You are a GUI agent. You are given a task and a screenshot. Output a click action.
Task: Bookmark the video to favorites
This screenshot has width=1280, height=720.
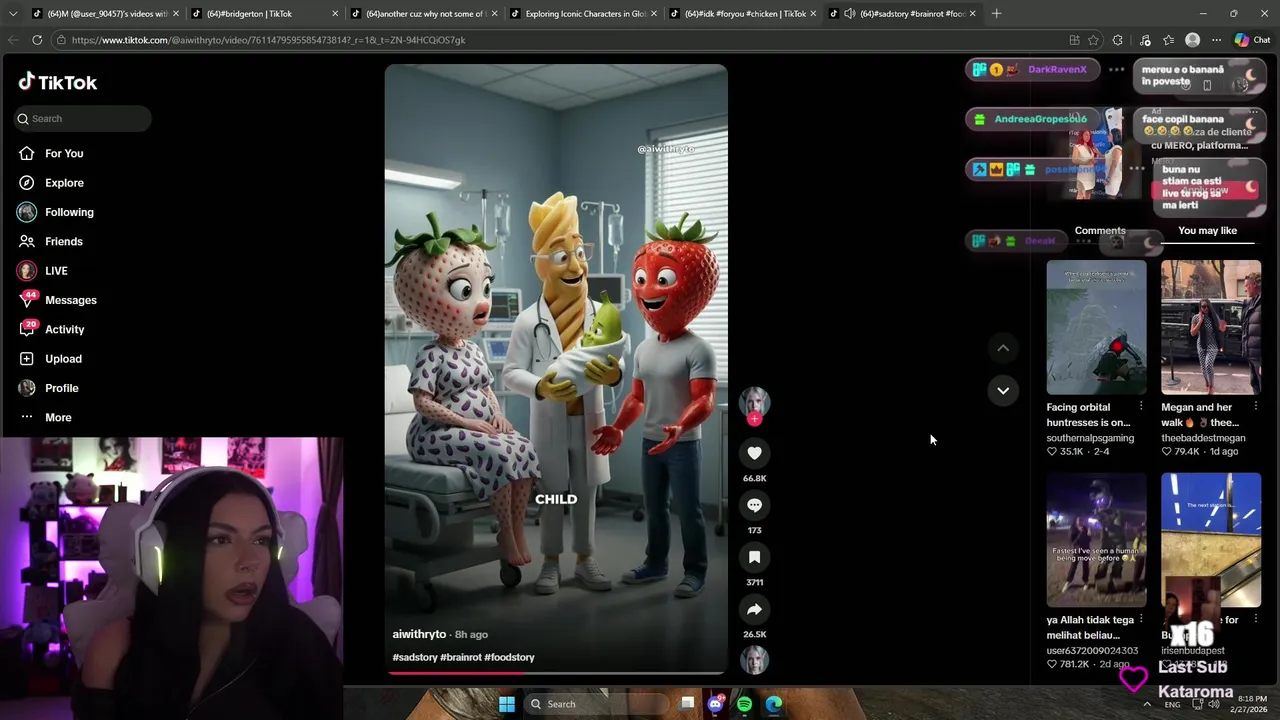(x=754, y=557)
